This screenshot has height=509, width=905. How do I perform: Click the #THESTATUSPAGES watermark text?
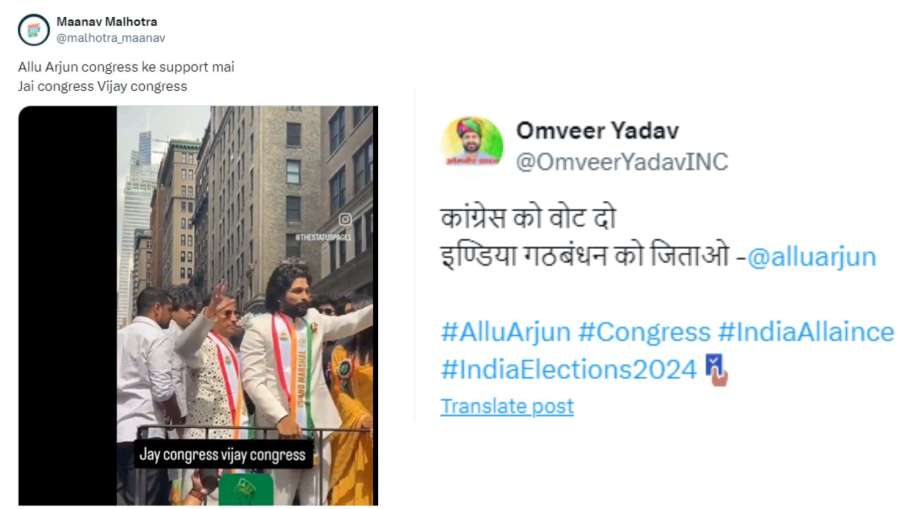[323, 237]
